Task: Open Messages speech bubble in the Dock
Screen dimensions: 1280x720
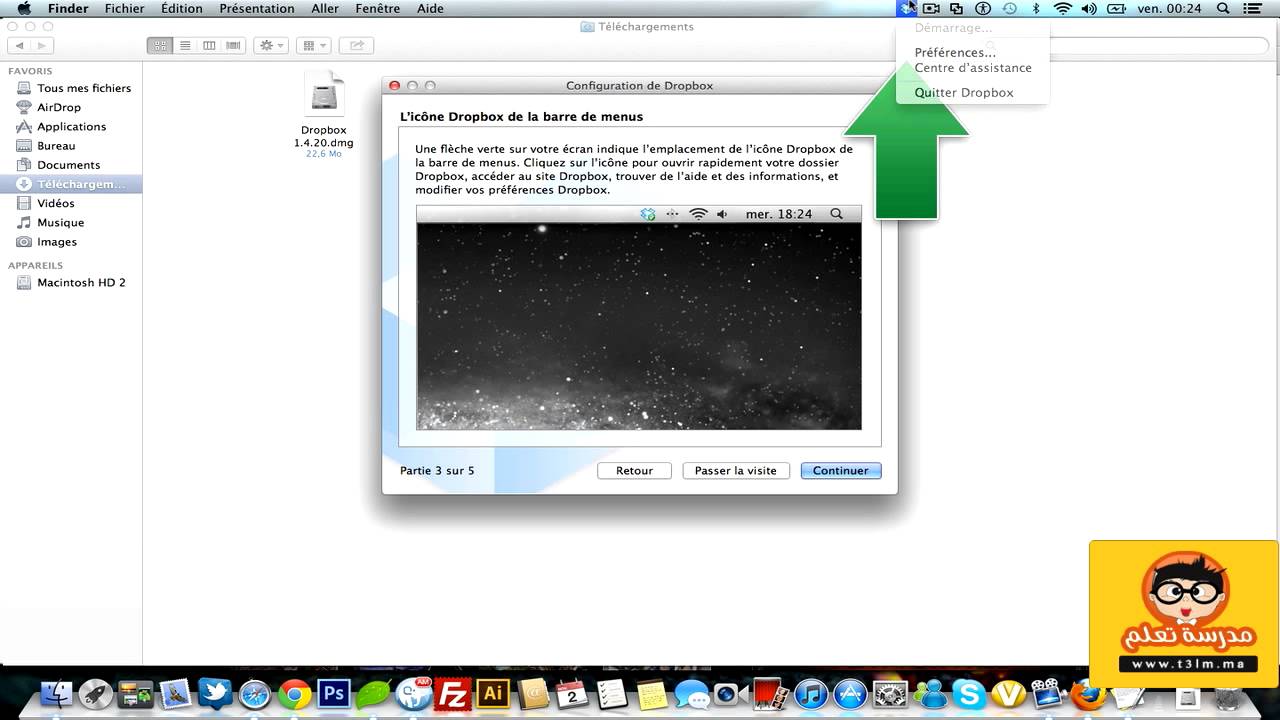Action: click(691, 693)
